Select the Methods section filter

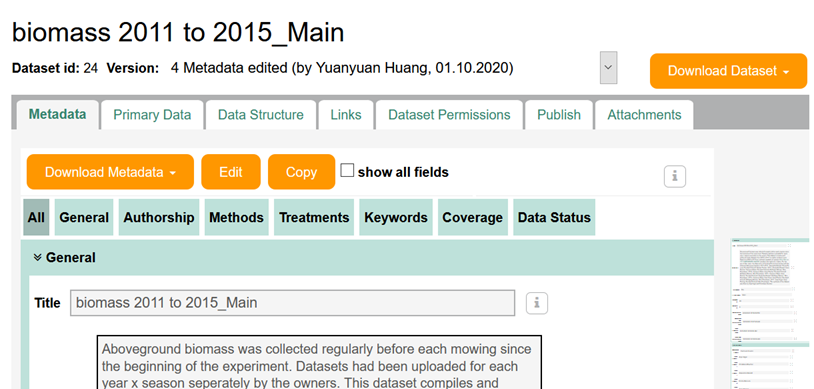[236, 217]
